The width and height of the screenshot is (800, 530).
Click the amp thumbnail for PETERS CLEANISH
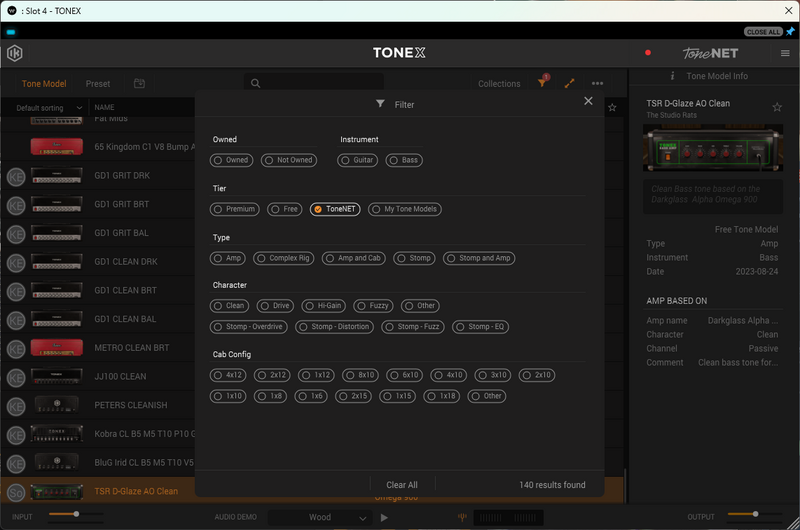[x=57, y=405]
